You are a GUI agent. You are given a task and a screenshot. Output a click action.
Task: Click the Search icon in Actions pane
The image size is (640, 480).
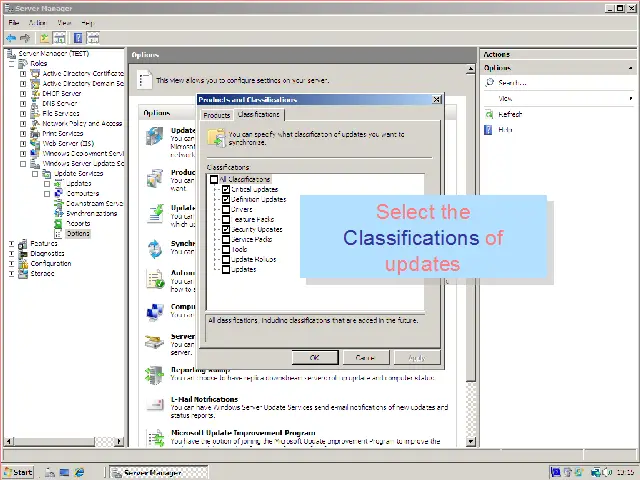489,82
